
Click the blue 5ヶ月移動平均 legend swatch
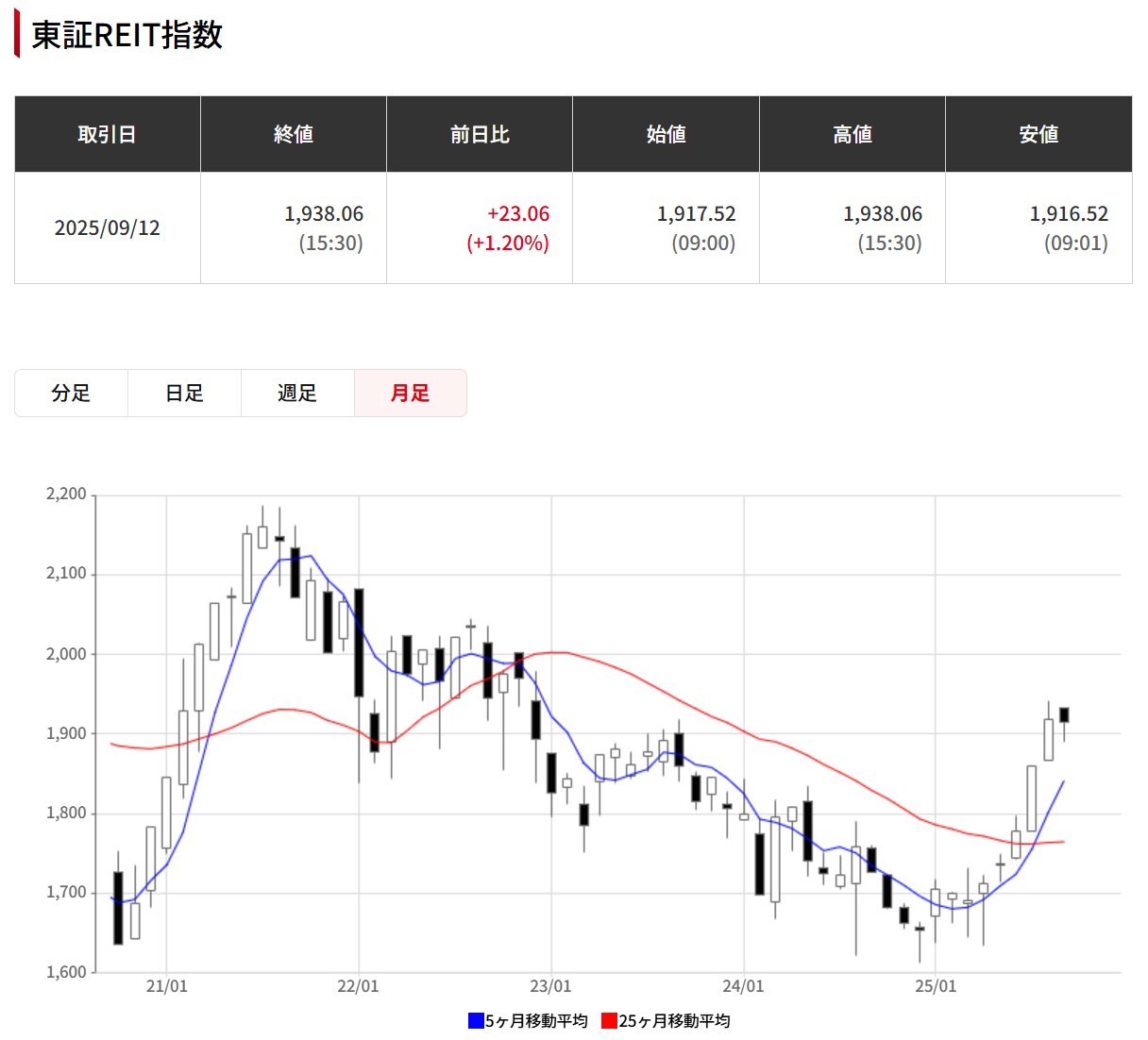475,1019
